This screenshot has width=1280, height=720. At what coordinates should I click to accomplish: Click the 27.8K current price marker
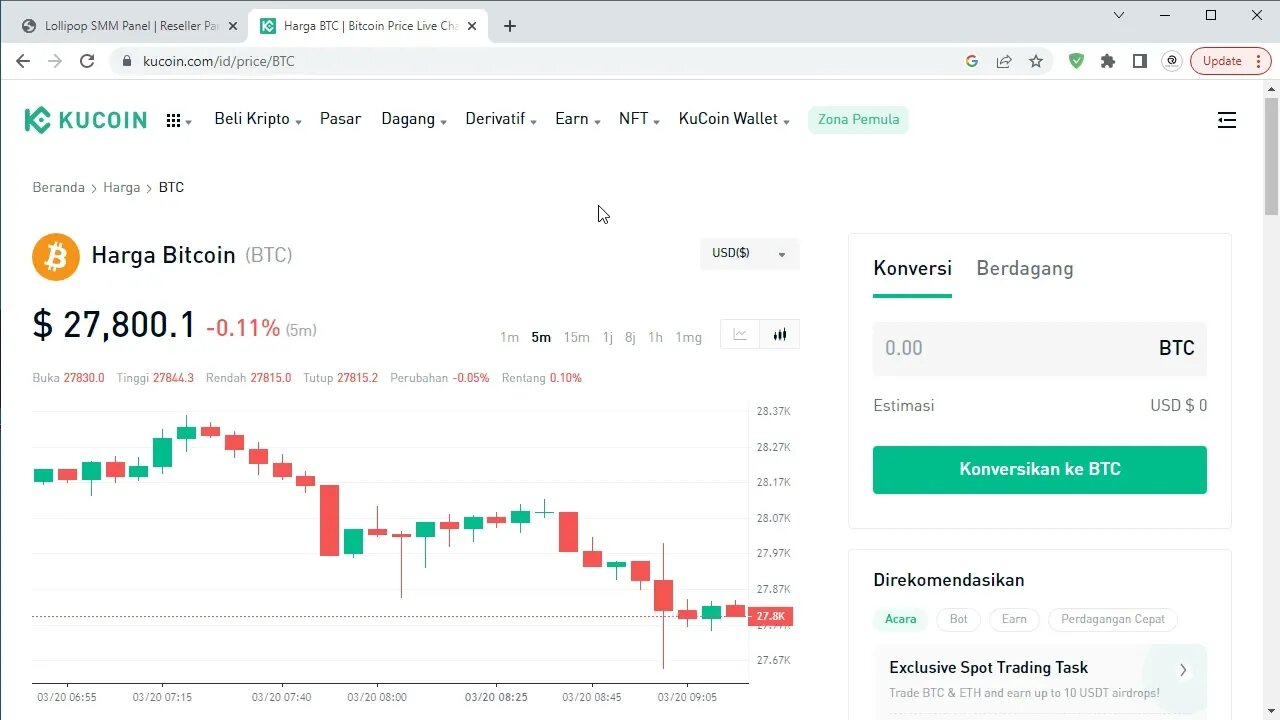pos(771,616)
